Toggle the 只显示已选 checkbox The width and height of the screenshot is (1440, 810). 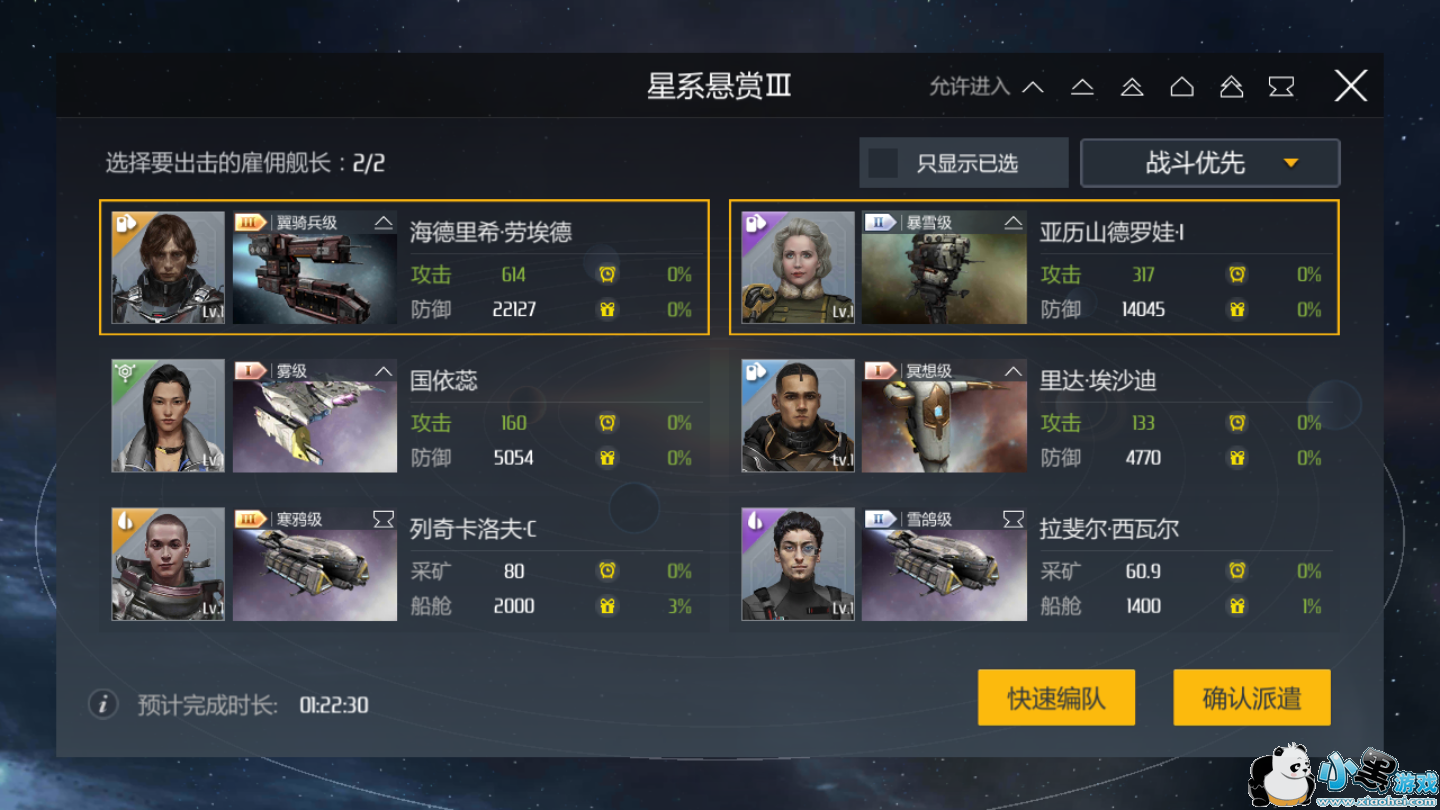[x=883, y=163]
